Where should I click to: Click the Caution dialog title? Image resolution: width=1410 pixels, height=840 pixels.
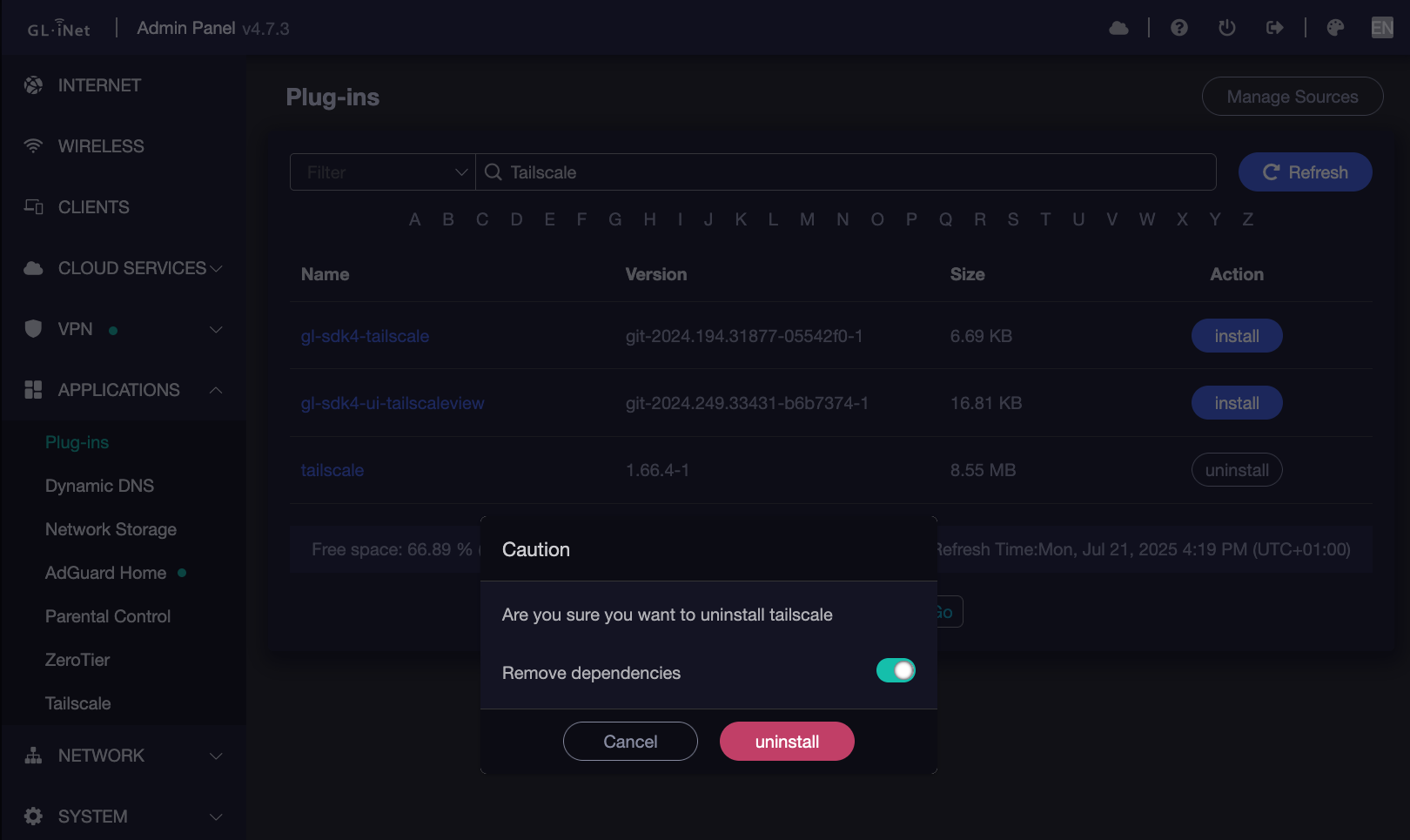(x=536, y=549)
